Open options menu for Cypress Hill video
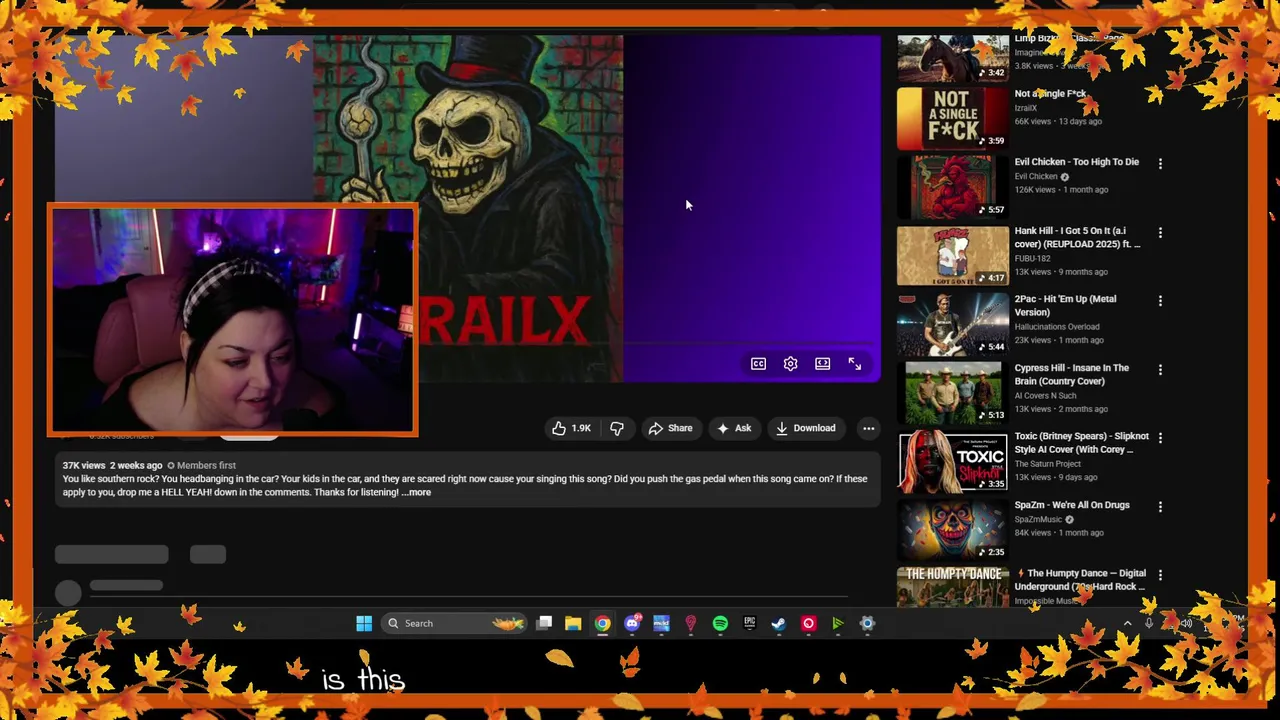The height and width of the screenshot is (720, 1280). [x=1160, y=369]
